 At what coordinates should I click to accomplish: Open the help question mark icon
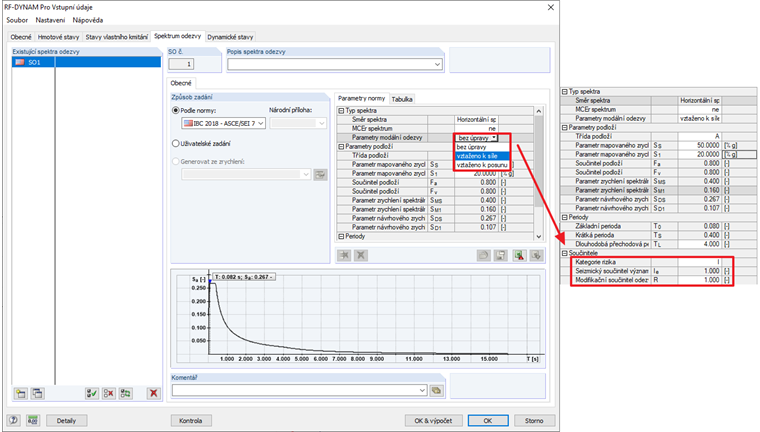click(14, 420)
